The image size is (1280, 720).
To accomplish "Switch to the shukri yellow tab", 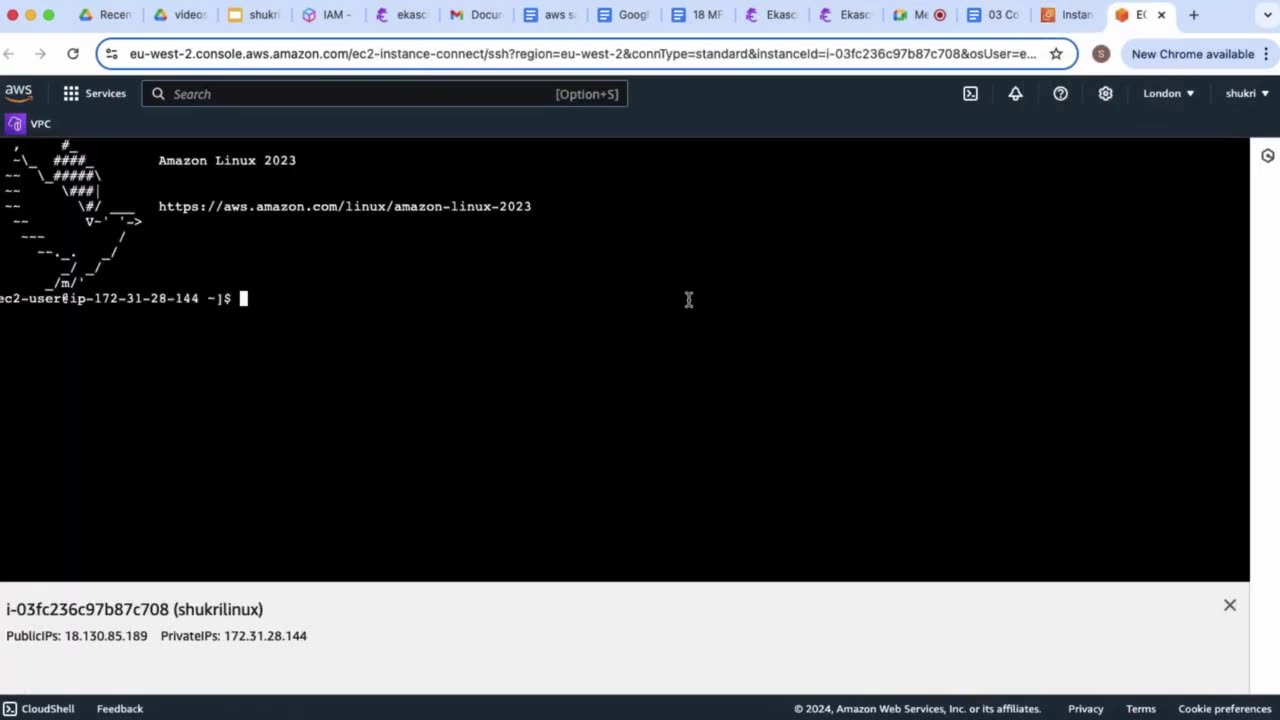I will click(254, 15).
